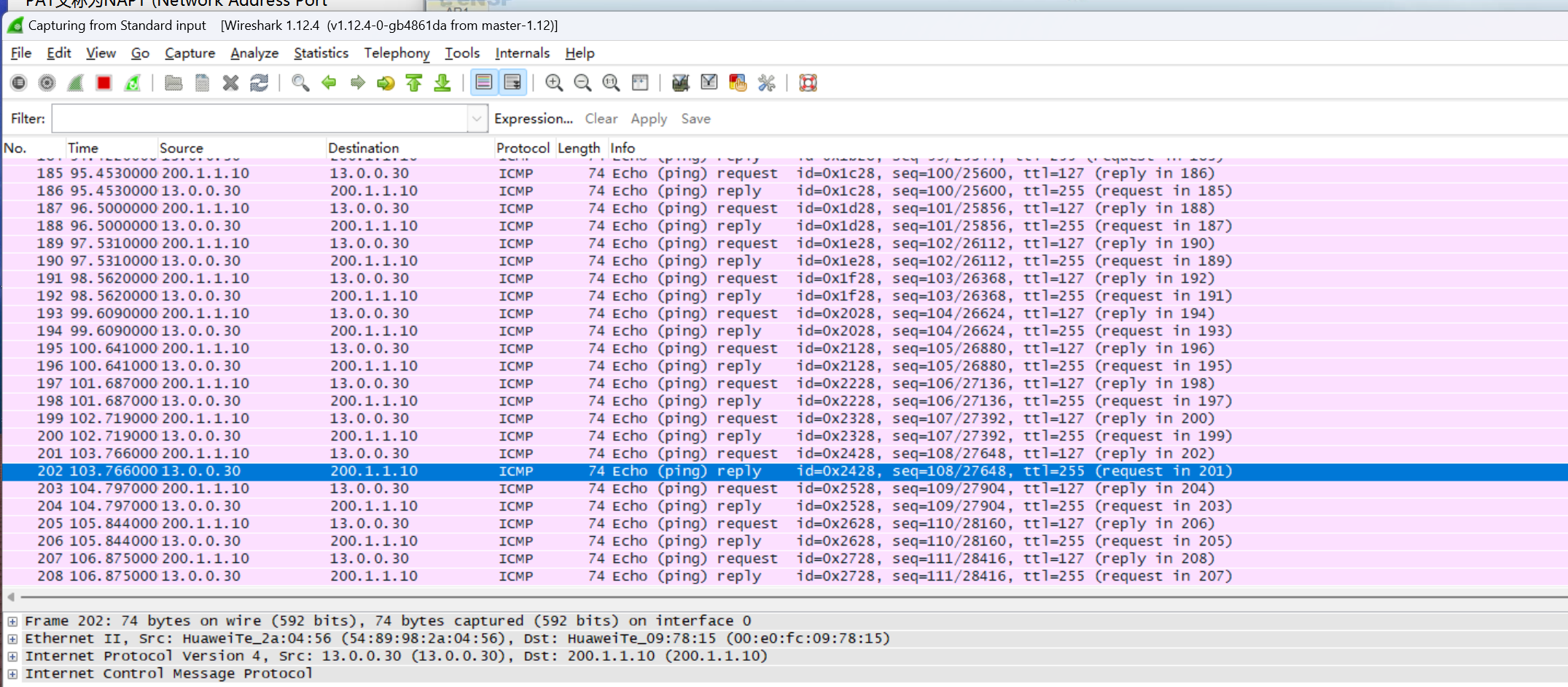Reload this capture file icon
Image resolution: width=1568 pixels, height=687 pixels.
coord(259,83)
